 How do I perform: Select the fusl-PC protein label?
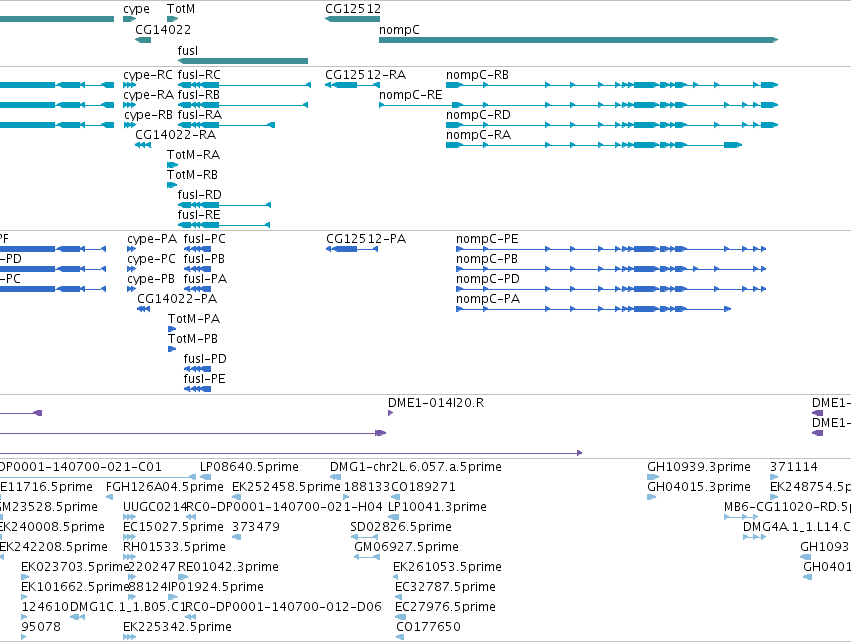(x=205, y=239)
